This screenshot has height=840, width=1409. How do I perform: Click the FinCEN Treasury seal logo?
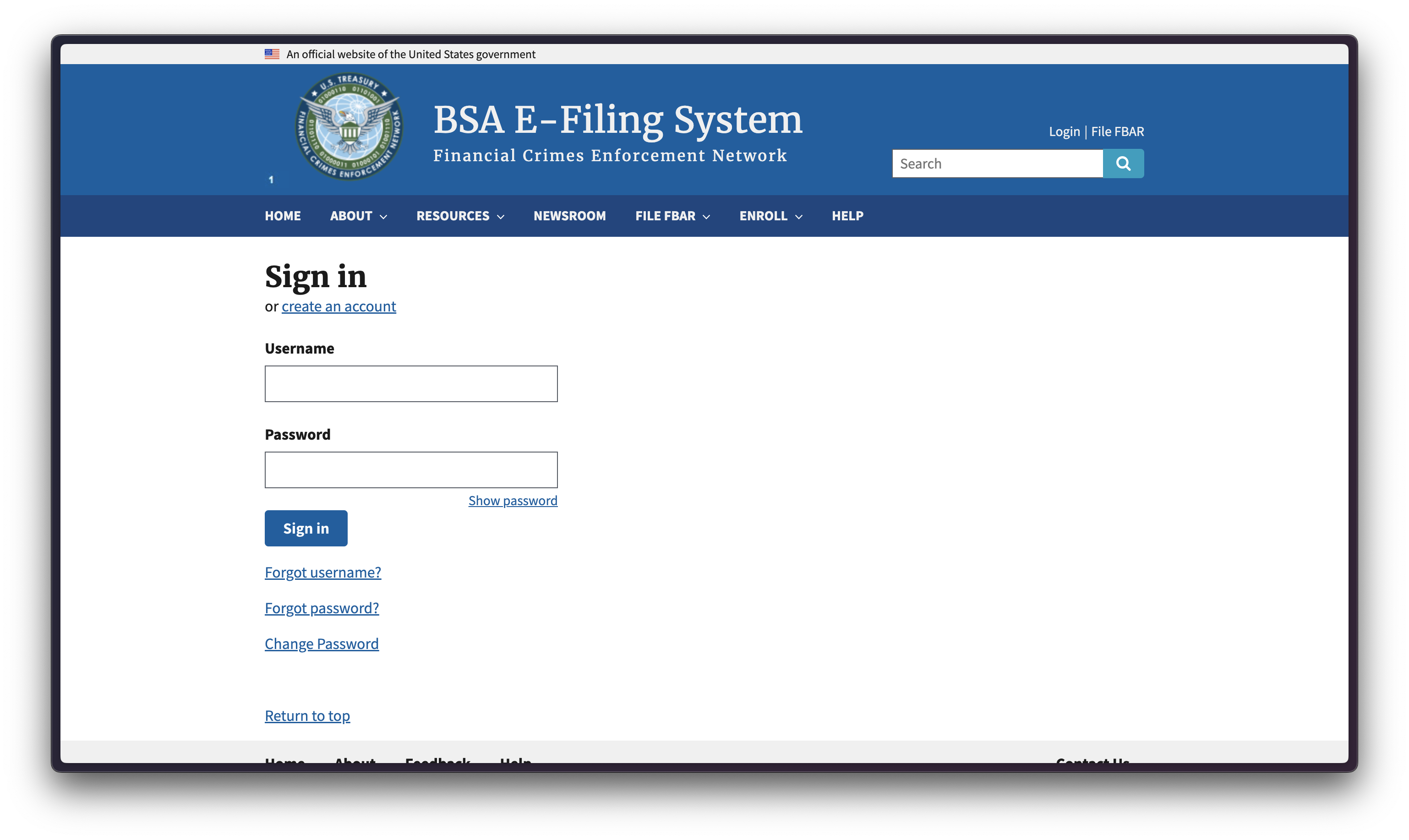[350, 127]
